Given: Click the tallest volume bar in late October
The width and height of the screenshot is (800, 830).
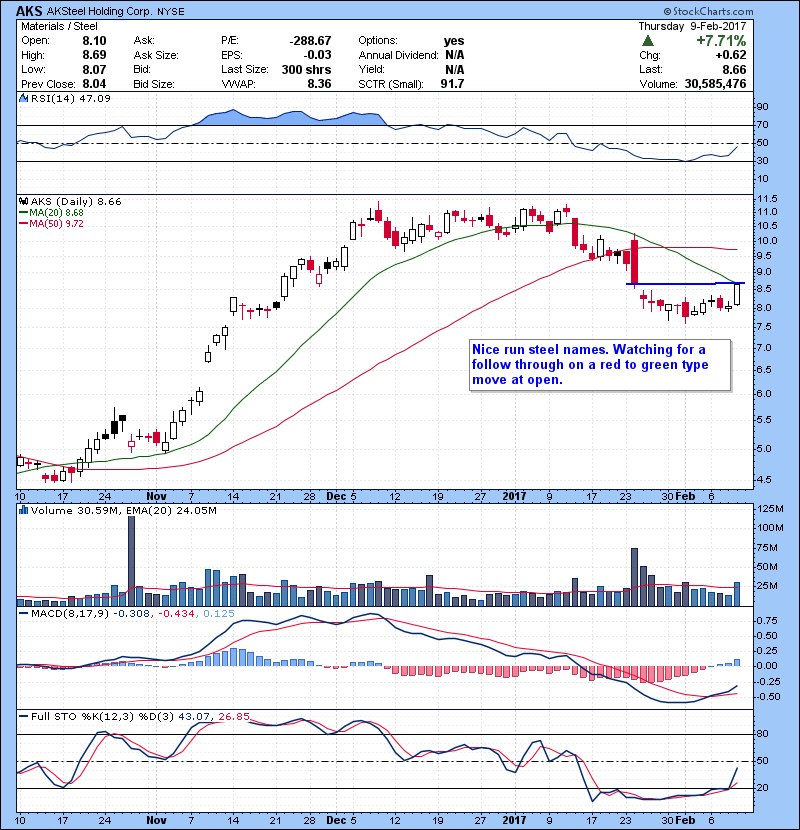Looking at the screenshot, I should tap(132, 561).
